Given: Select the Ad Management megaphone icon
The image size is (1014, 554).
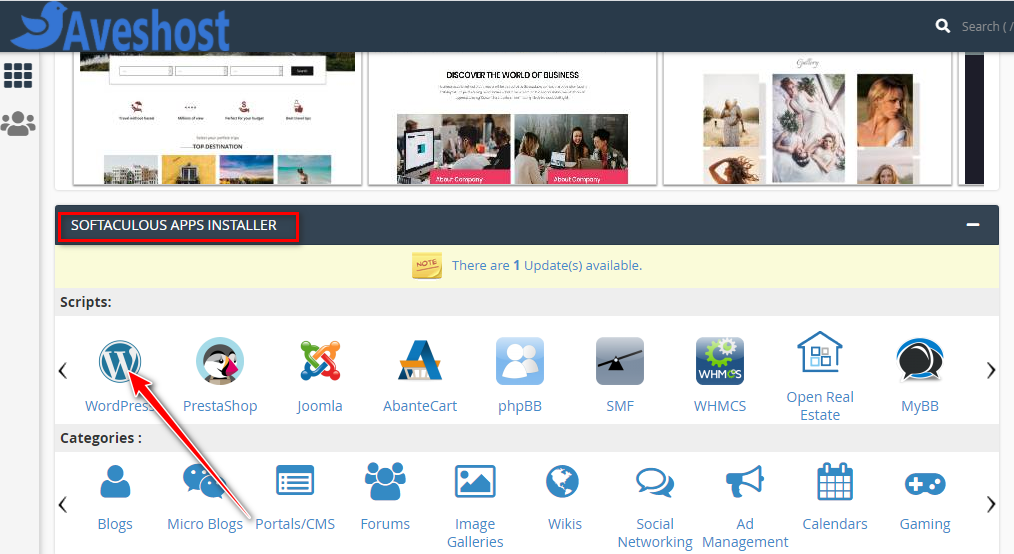Looking at the screenshot, I should [745, 482].
